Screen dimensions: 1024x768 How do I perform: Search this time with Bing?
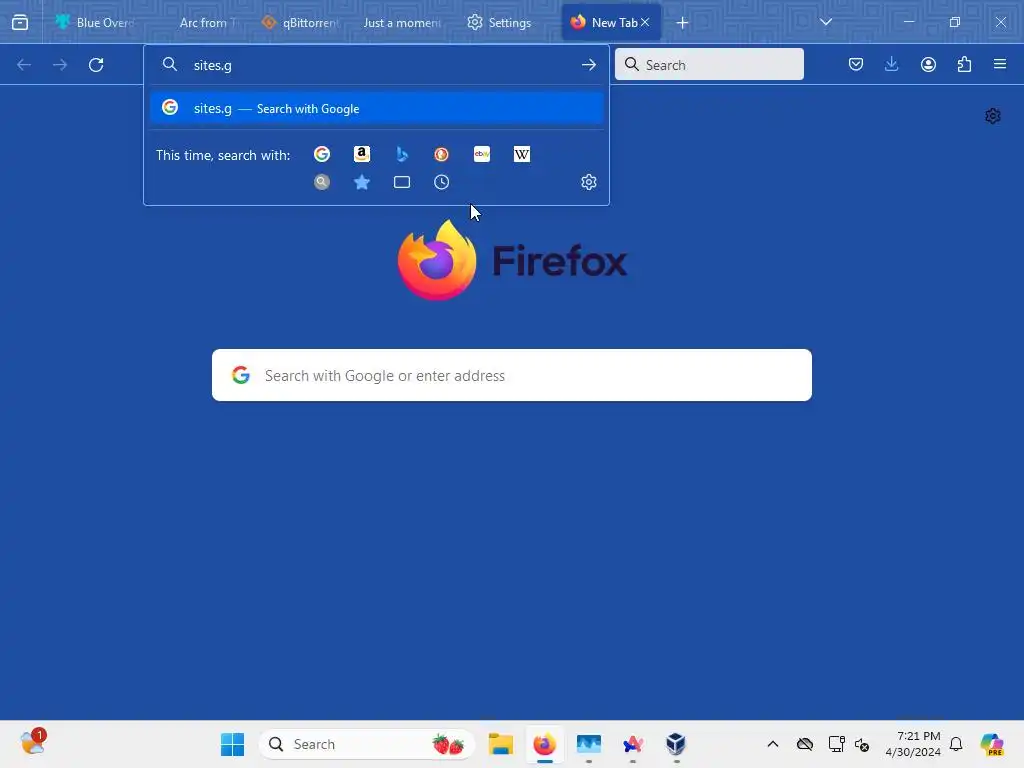tap(402, 154)
